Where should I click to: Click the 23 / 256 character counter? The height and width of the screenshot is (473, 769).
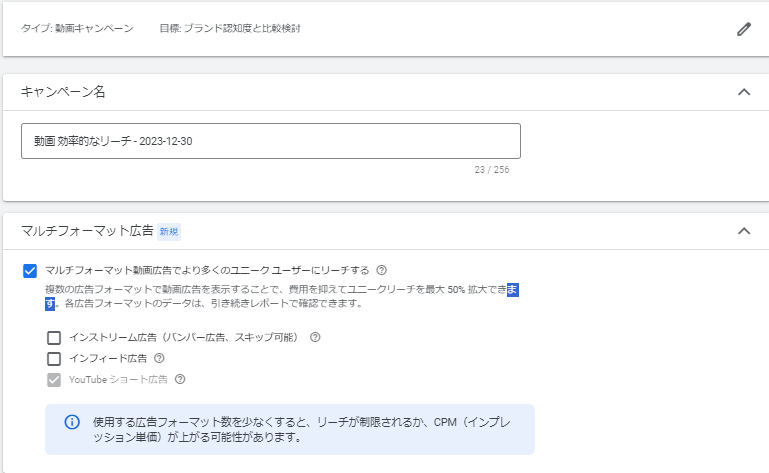[492, 170]
